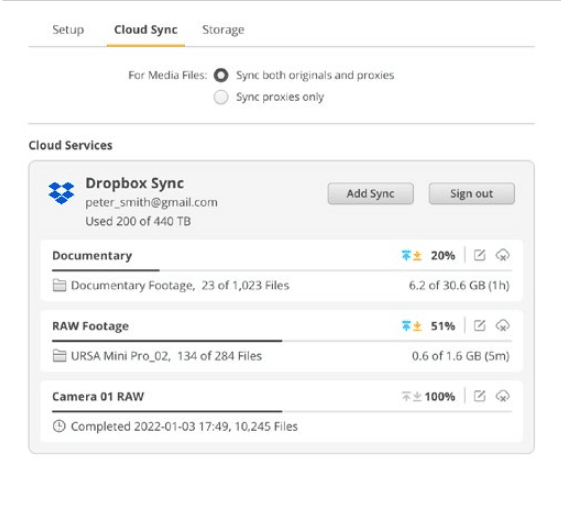Click the Camera 01 RAW sync direction icon
The image size is (566, 516).
412,396
